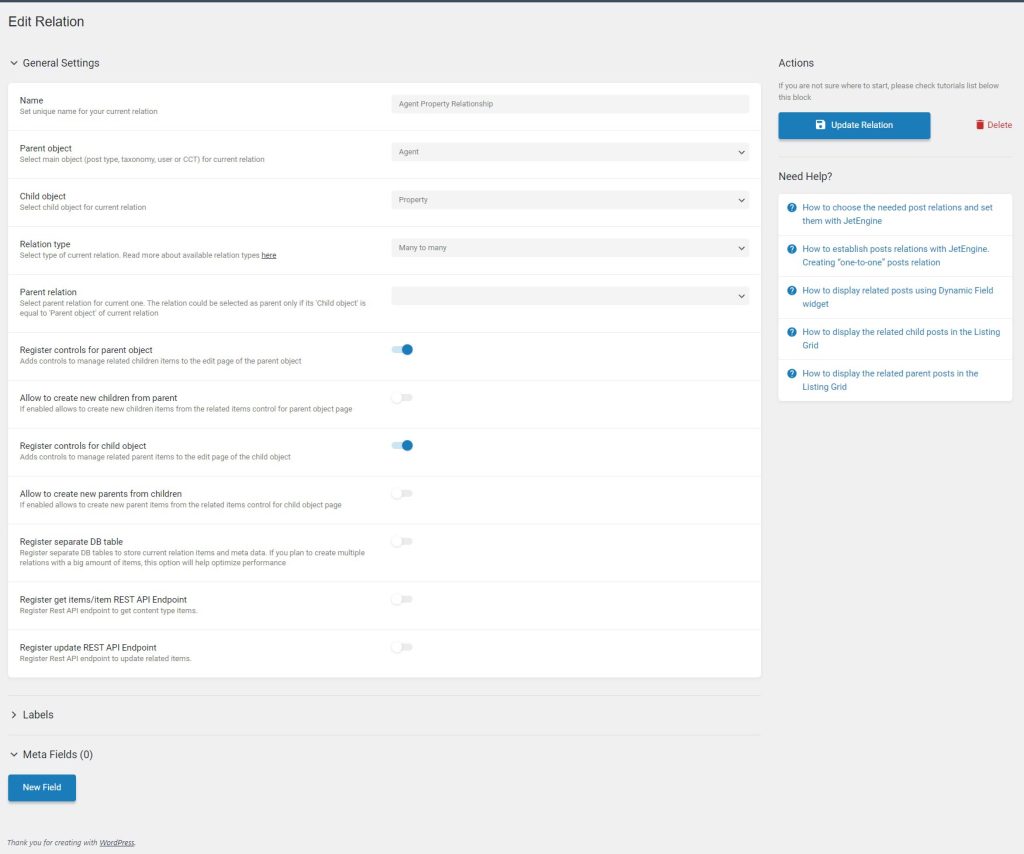Click help icon beside related child posts tutorial
This screenshot has height=854, width=1024.
coord(791,332)
